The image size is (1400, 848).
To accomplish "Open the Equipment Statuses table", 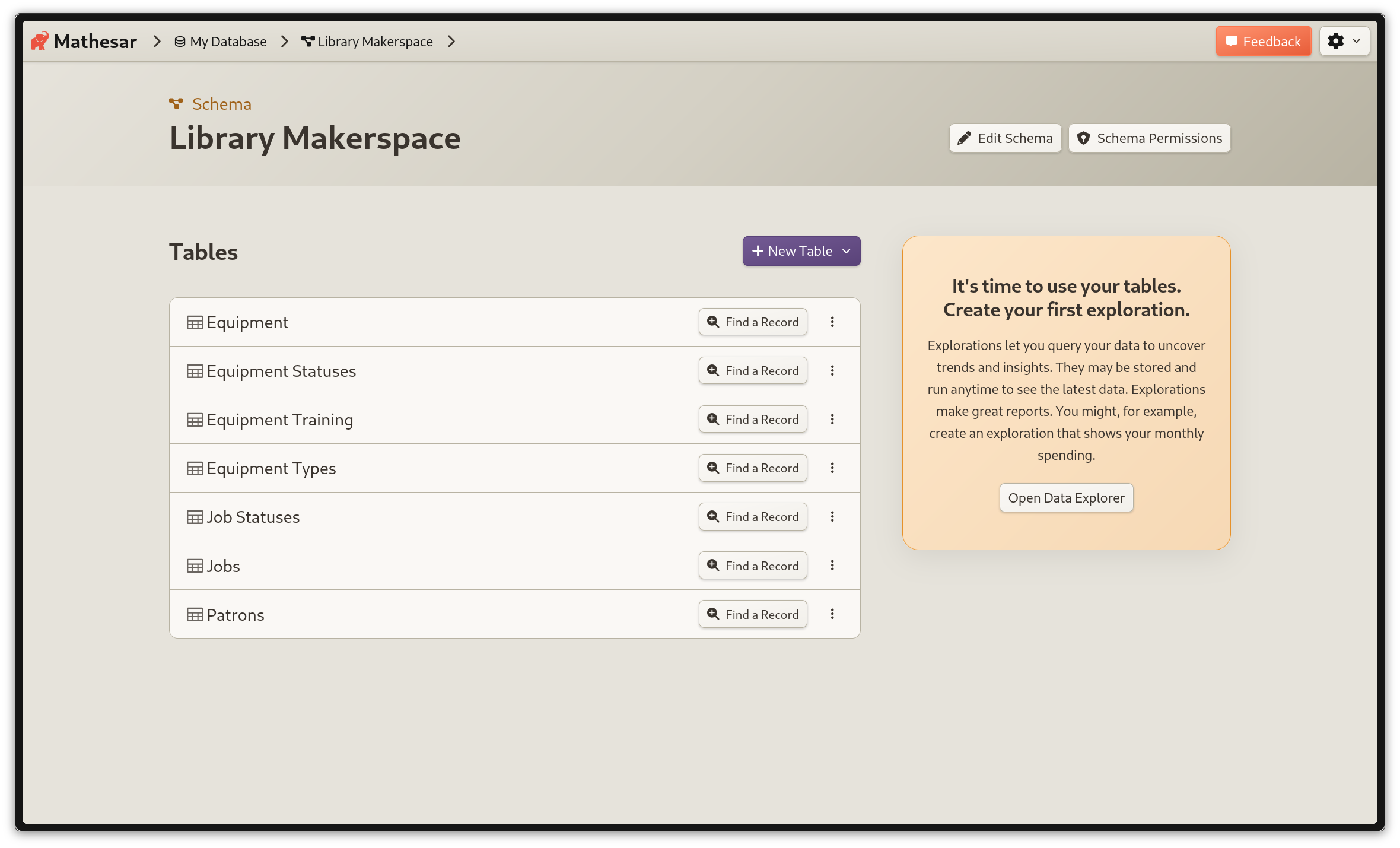I will [281, 371].
